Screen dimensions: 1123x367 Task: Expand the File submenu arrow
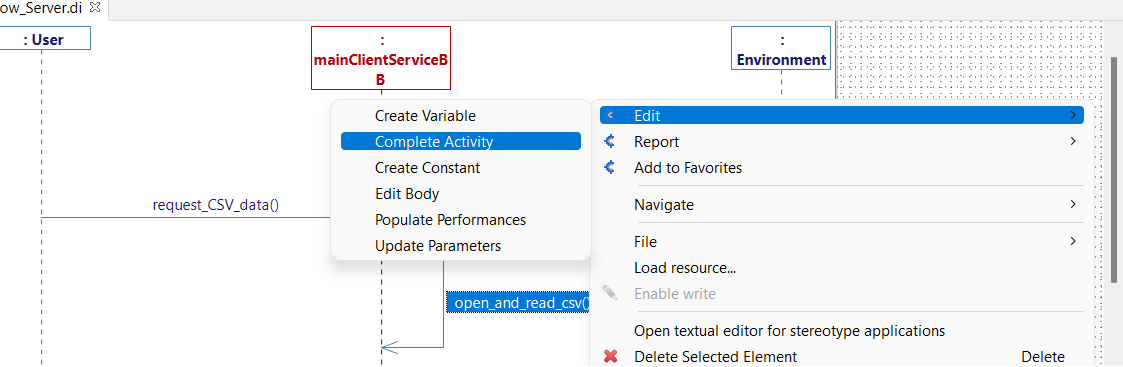(x=1073, y=242)
